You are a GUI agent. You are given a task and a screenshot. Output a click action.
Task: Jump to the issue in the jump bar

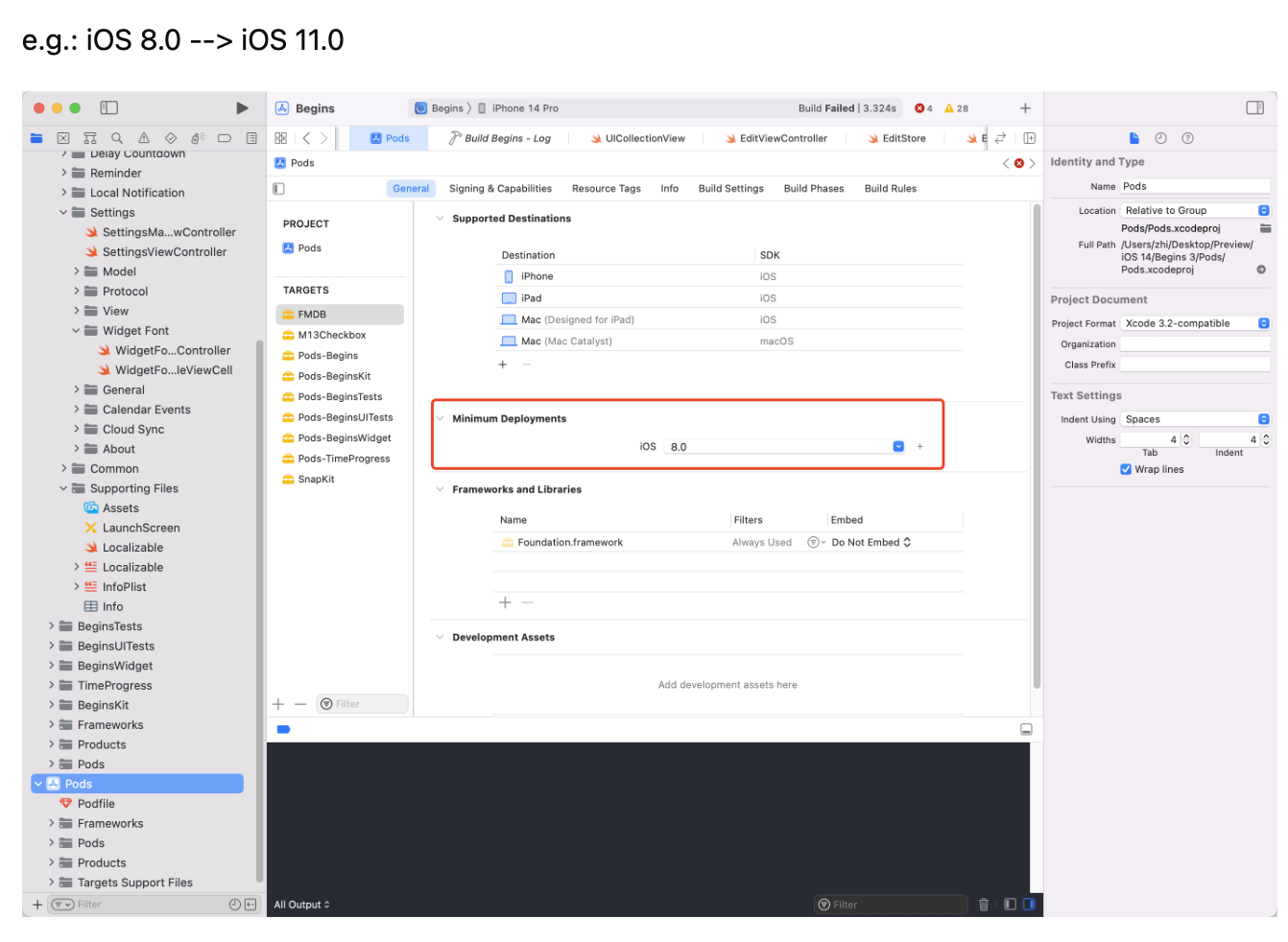[x=1019, y=163]
